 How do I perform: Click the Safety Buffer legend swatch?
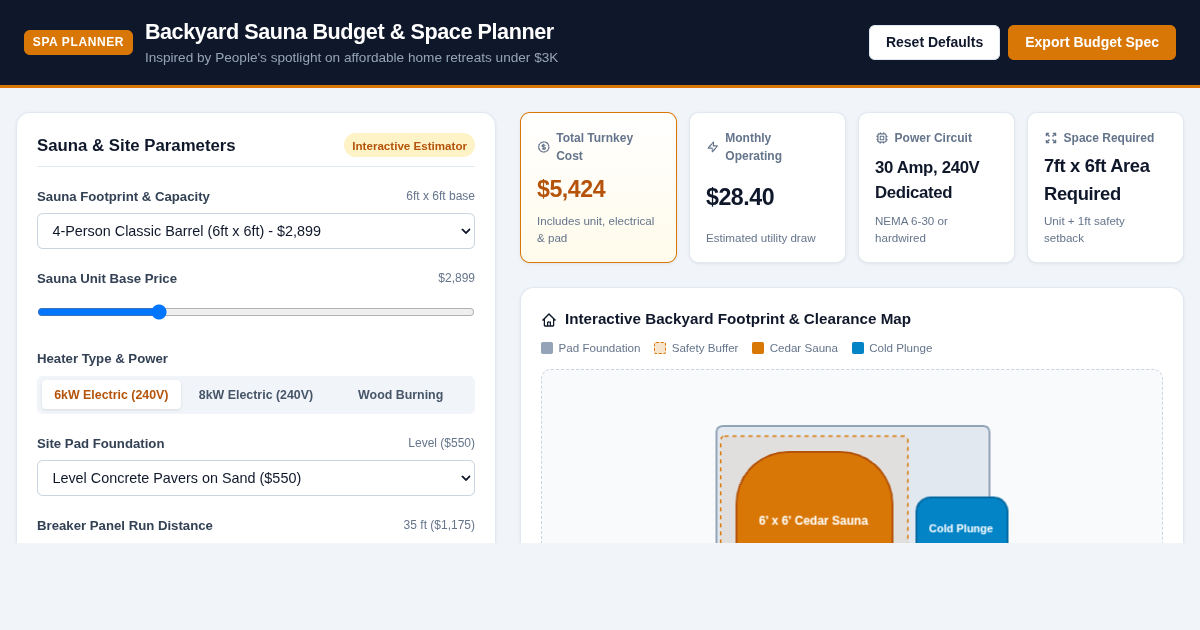click(660, 348)
